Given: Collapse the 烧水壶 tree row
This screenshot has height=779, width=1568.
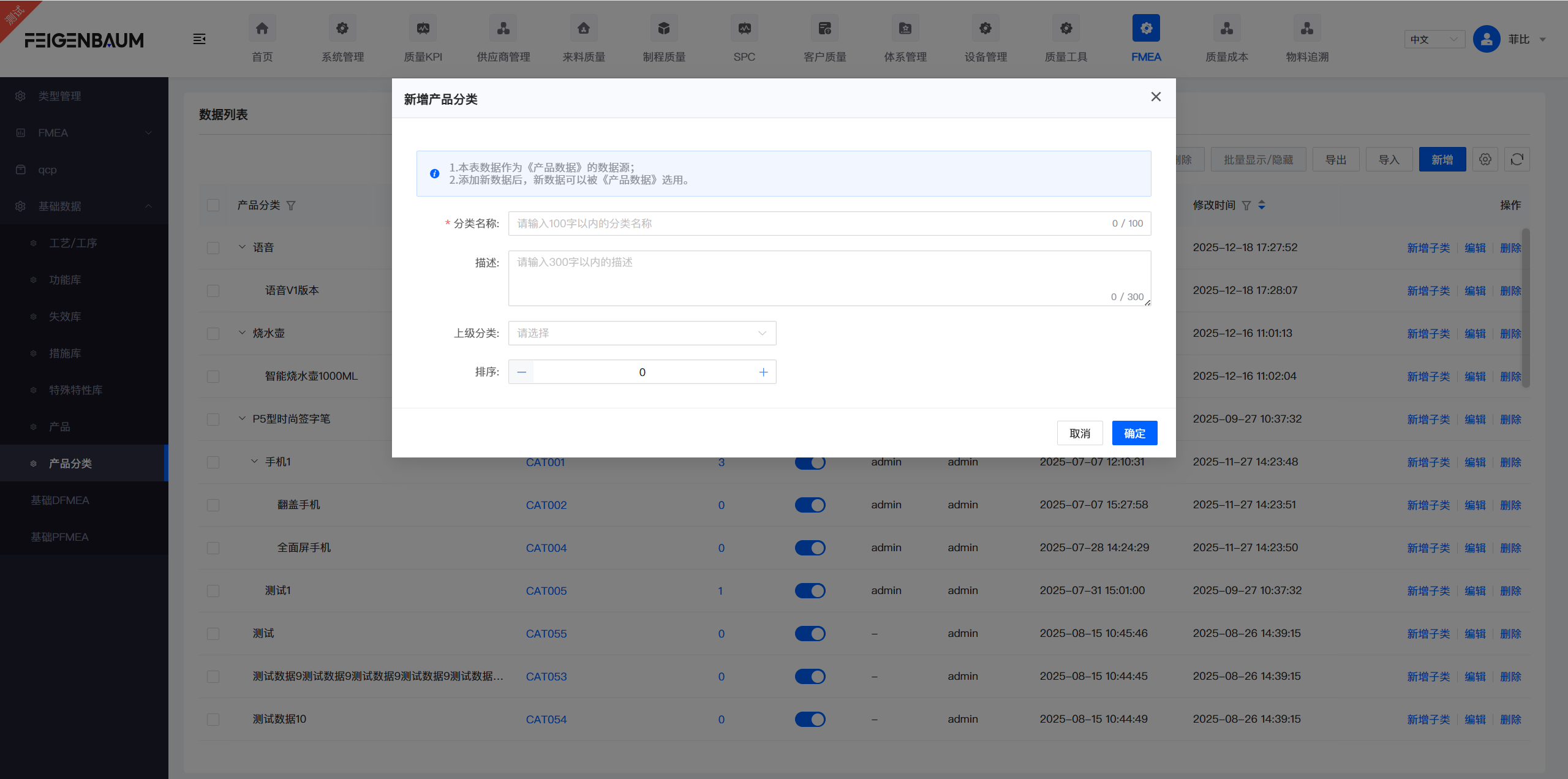Looking at the screenshot, I should coord(241,333).
